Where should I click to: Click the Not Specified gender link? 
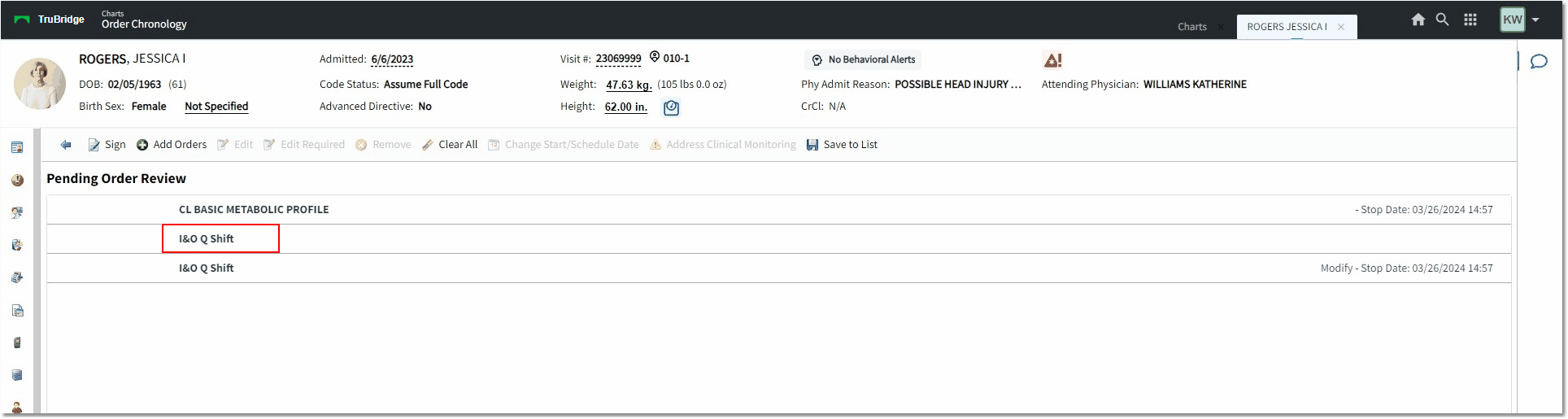point(216,107)
